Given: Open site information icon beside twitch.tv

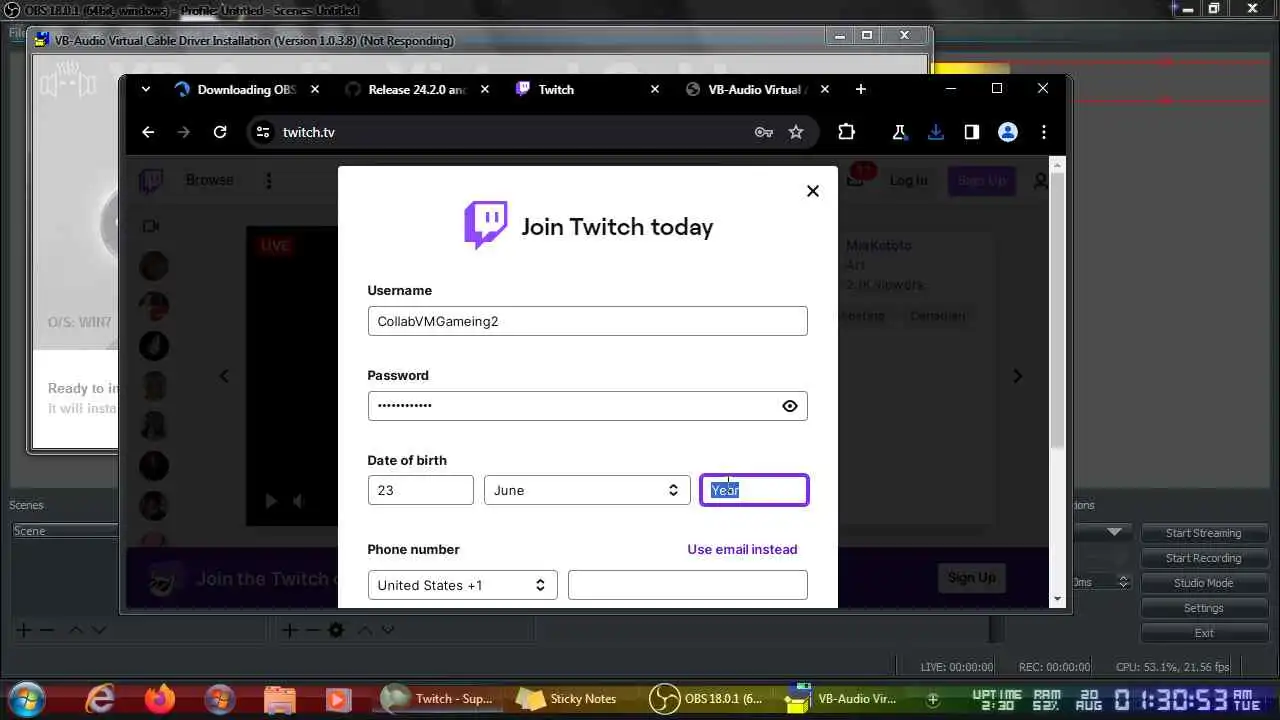Looking at the screenshot, I should pyautogui.click(x=263, y=132).
